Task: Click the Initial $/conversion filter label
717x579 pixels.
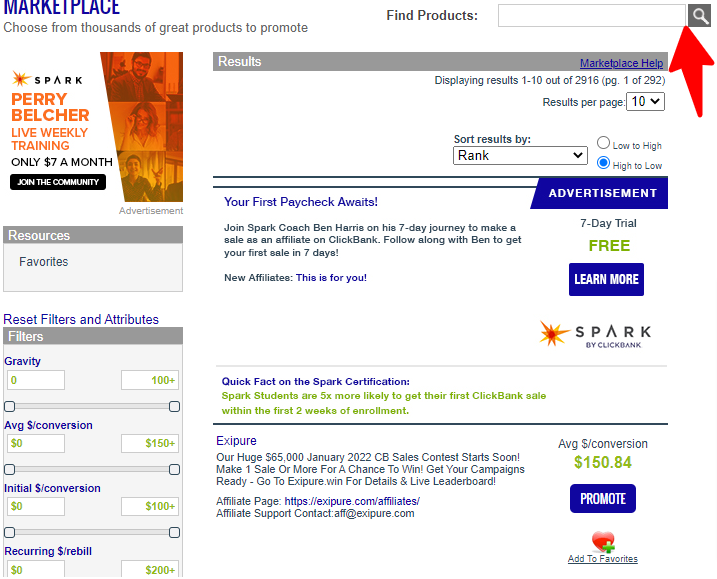Action: 52,488
